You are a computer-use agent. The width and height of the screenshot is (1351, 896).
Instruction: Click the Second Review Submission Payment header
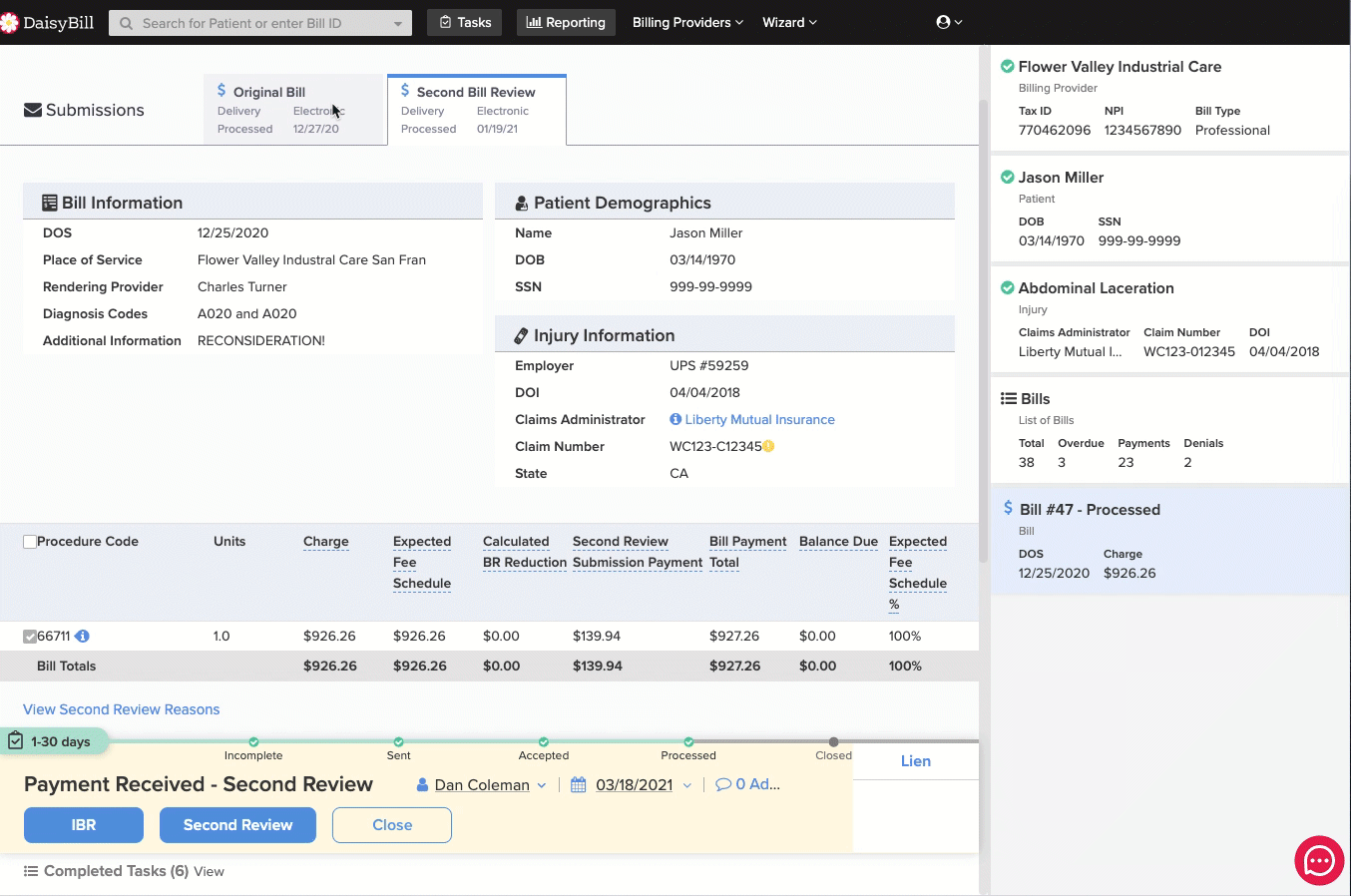coord(638,552)
